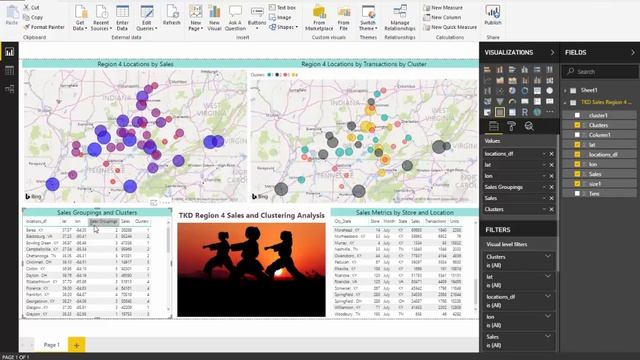Expand the lon filter card

(x=548, y=316)
